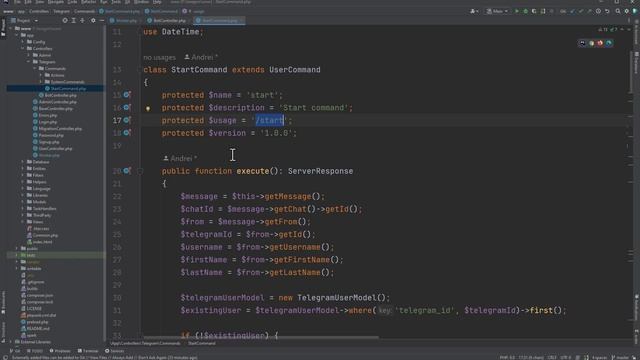
Task: Open the Window menu
Action: click(x=141, y=2)
